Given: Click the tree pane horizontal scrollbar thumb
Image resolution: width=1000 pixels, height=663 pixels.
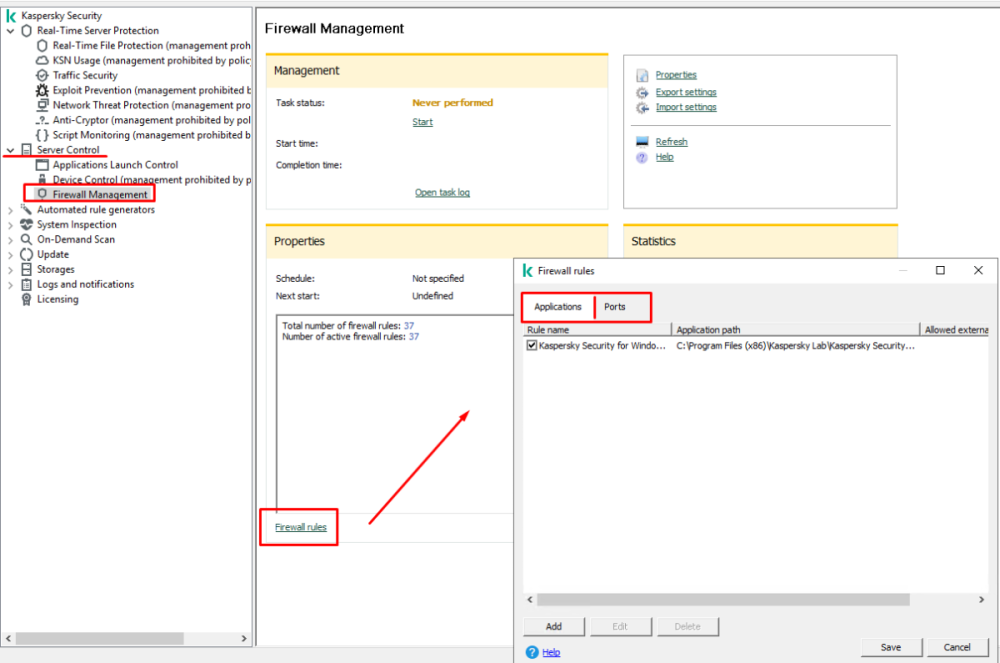Looking at the screenshot, I should [x=100, y=638].
